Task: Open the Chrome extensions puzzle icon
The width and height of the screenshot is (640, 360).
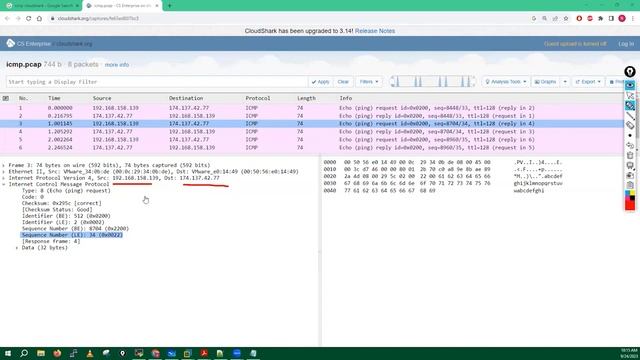Action: point(600,18)
